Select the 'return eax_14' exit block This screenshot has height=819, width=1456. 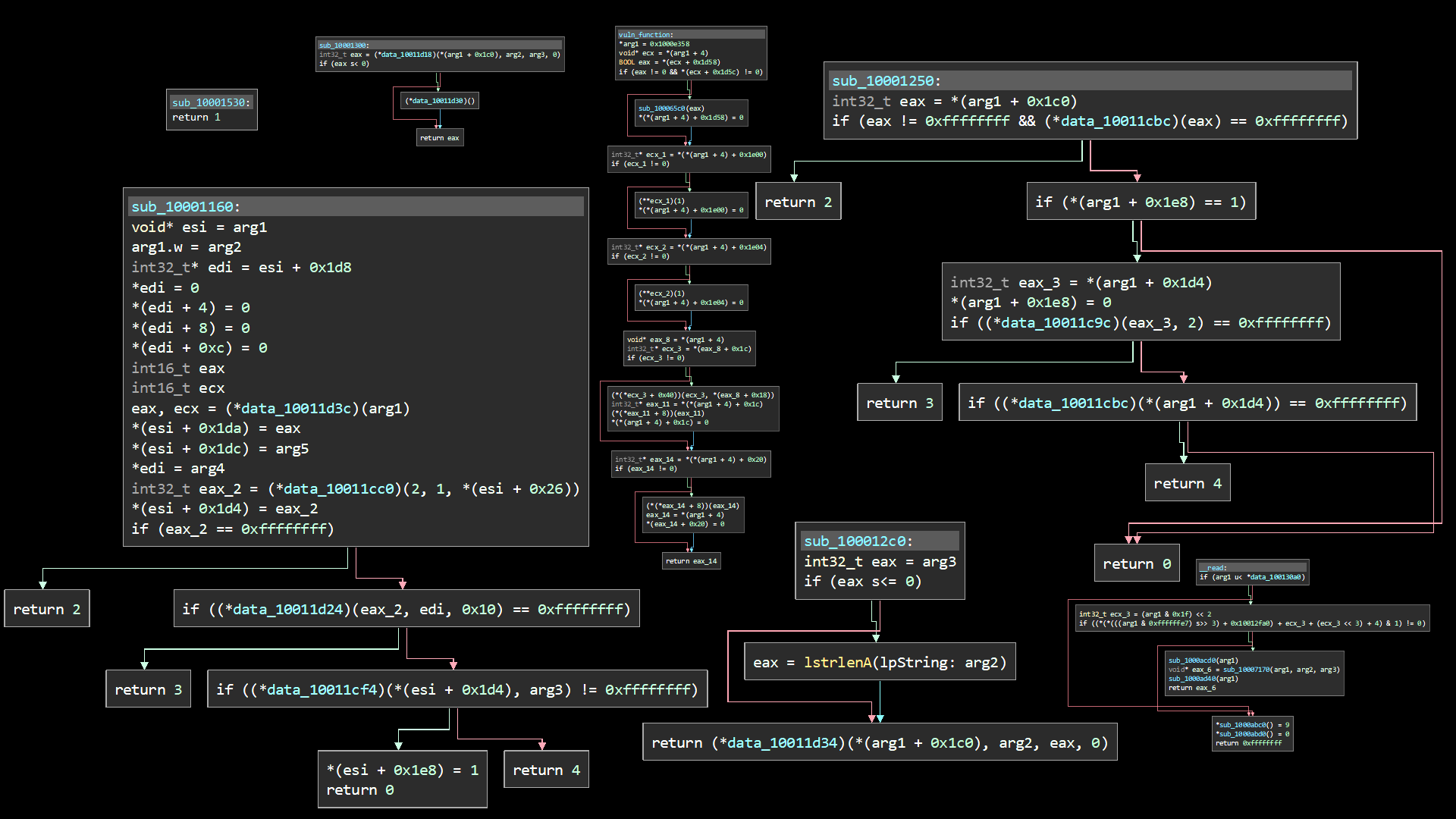[x=691, y=560]
